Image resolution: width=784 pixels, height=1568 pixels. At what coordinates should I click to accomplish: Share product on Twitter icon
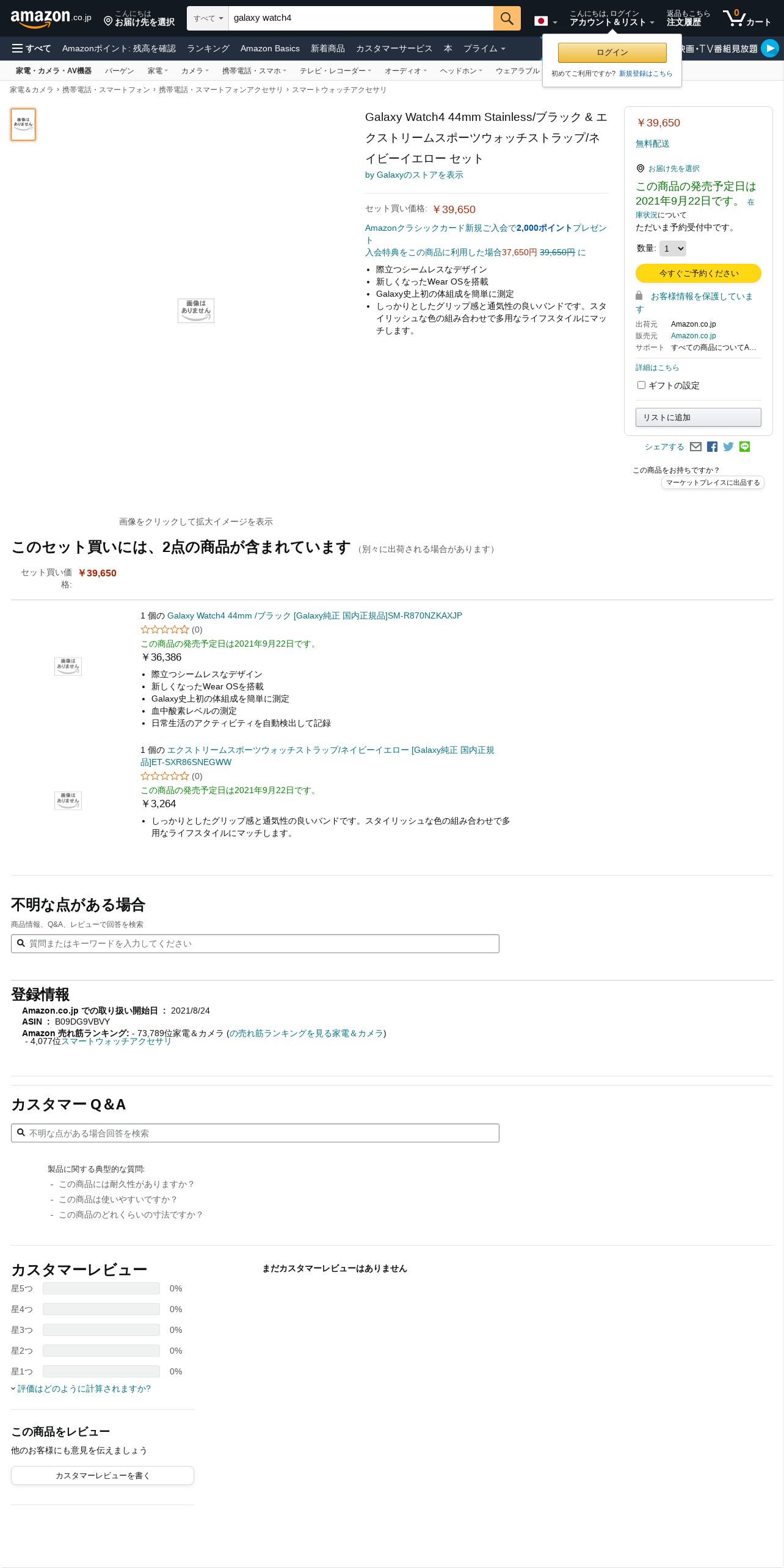[728, 447]
